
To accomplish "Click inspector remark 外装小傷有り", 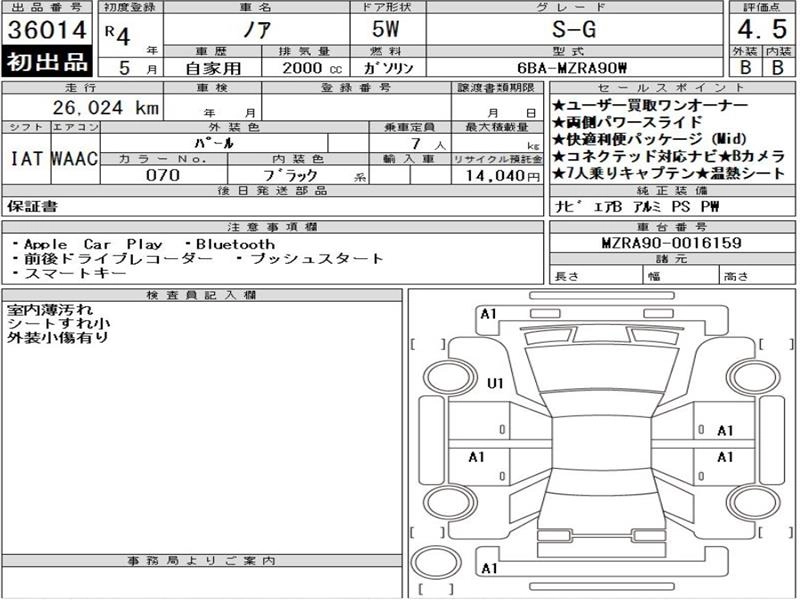I will 58,337.
